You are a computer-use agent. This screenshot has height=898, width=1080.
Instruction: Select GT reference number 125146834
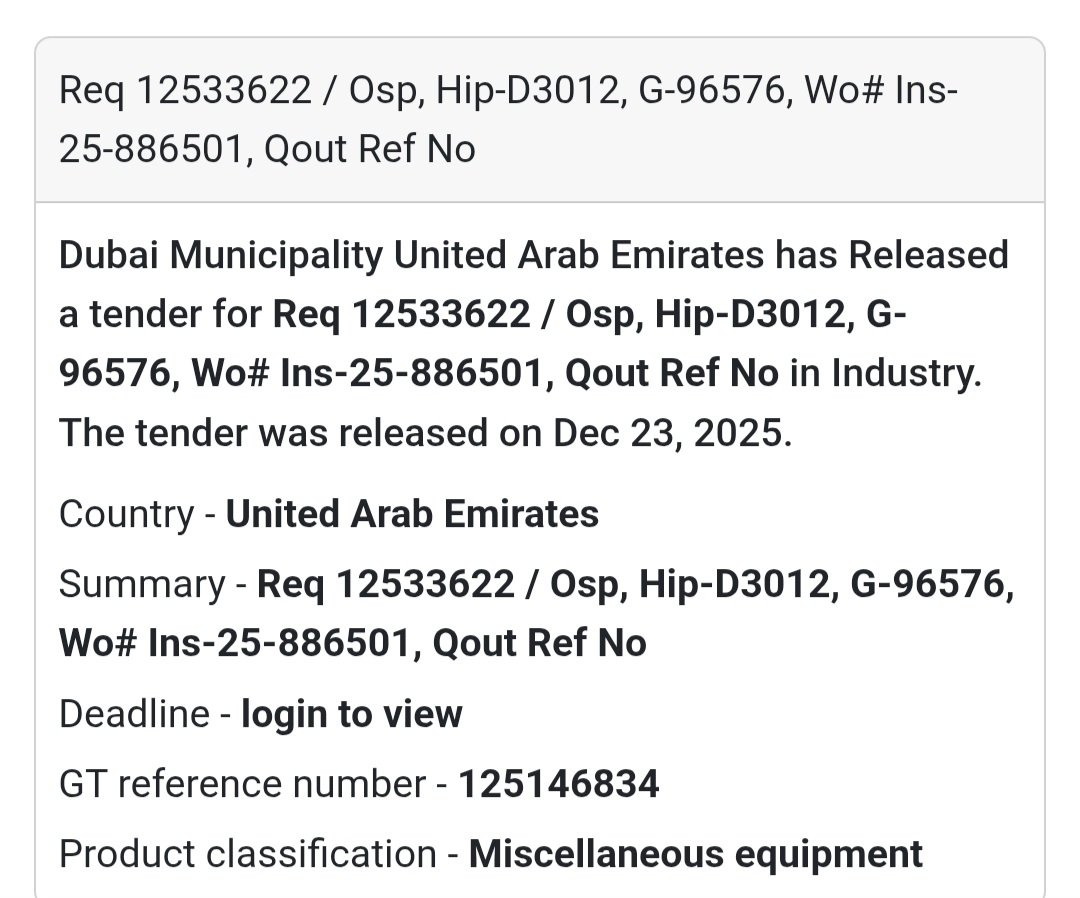[x=559, y=784]
